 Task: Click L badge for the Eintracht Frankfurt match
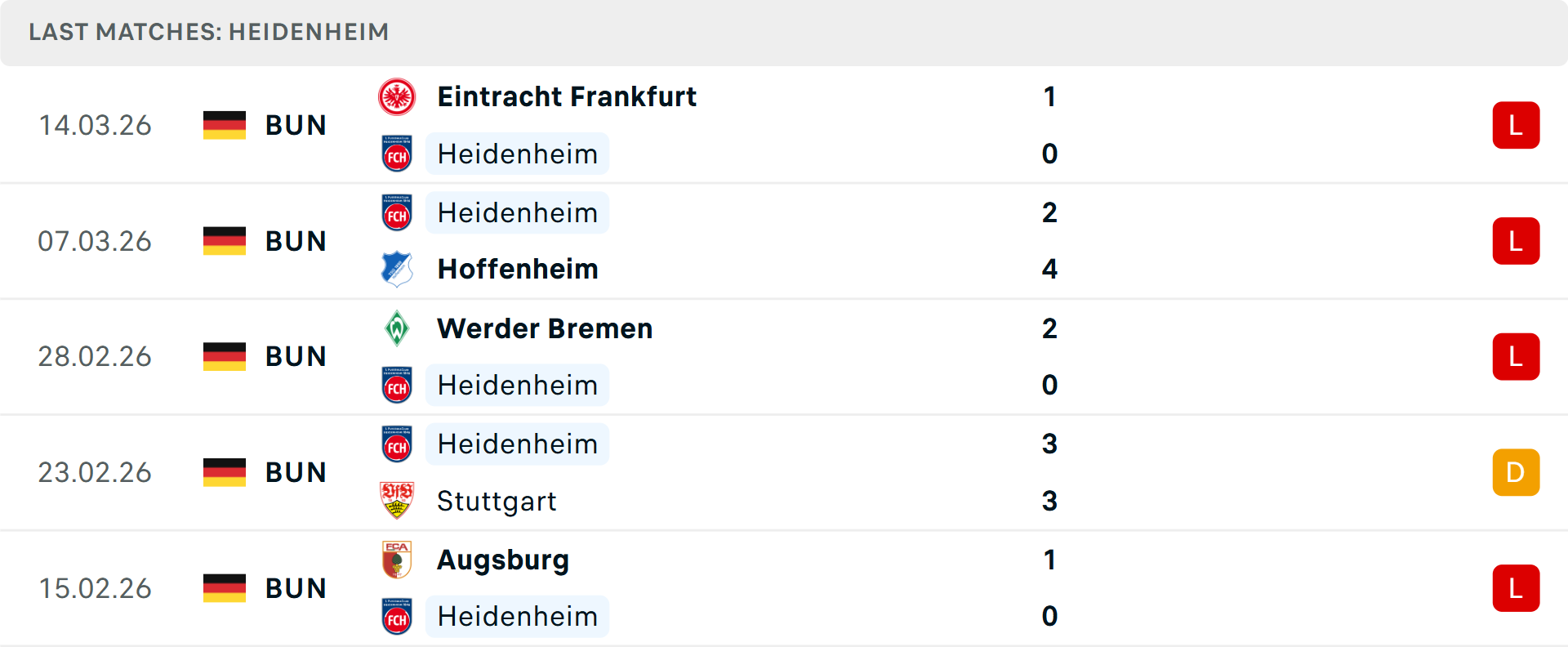tap(1516, 125)
